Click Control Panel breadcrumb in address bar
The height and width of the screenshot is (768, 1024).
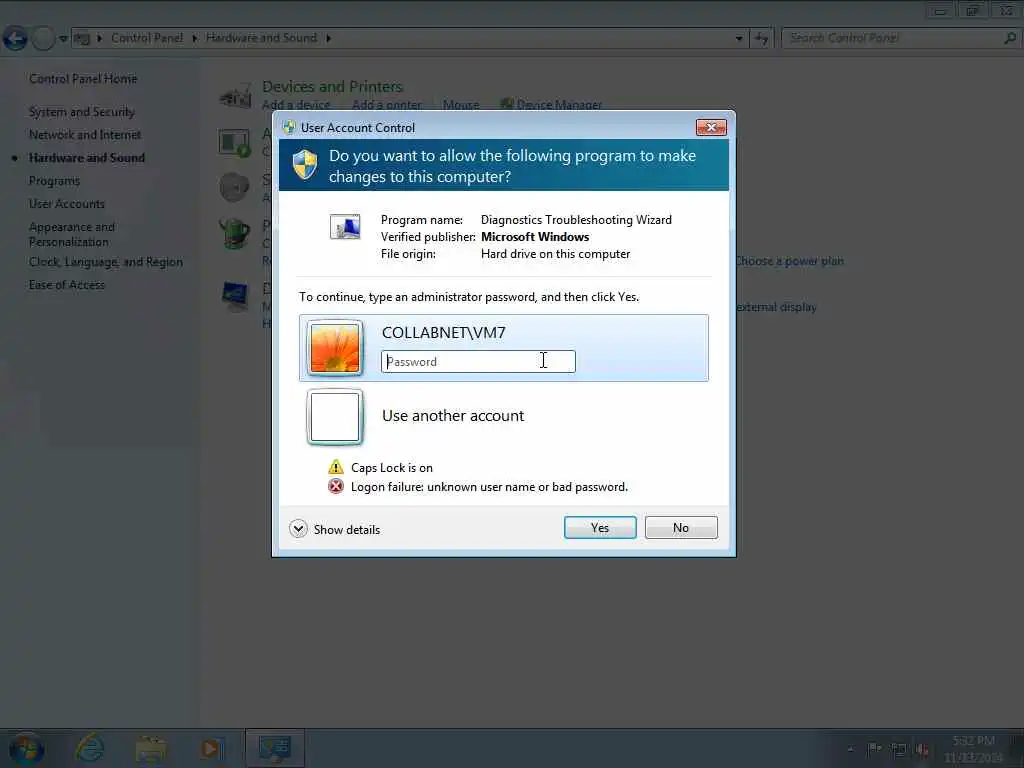click(147, 38)
